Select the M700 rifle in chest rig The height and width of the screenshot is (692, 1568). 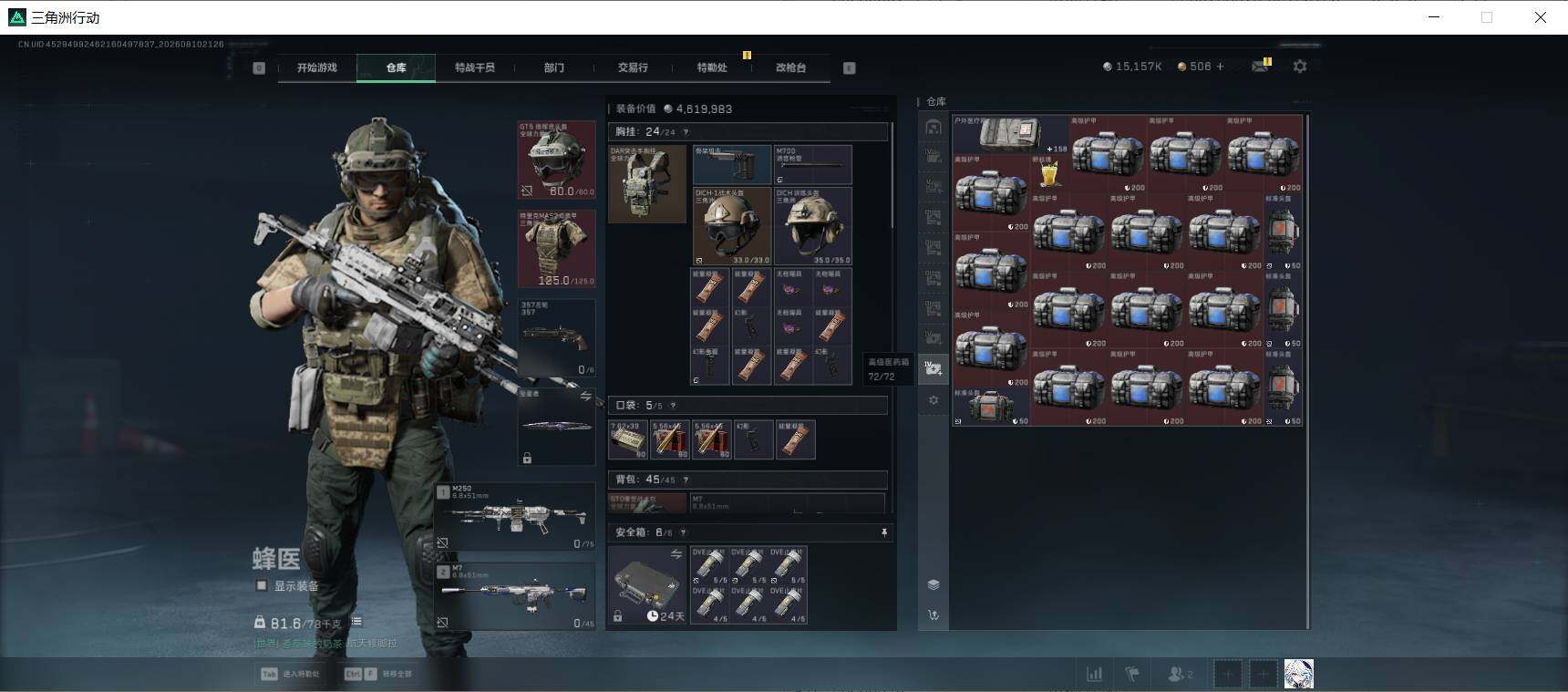click(812, 164)
